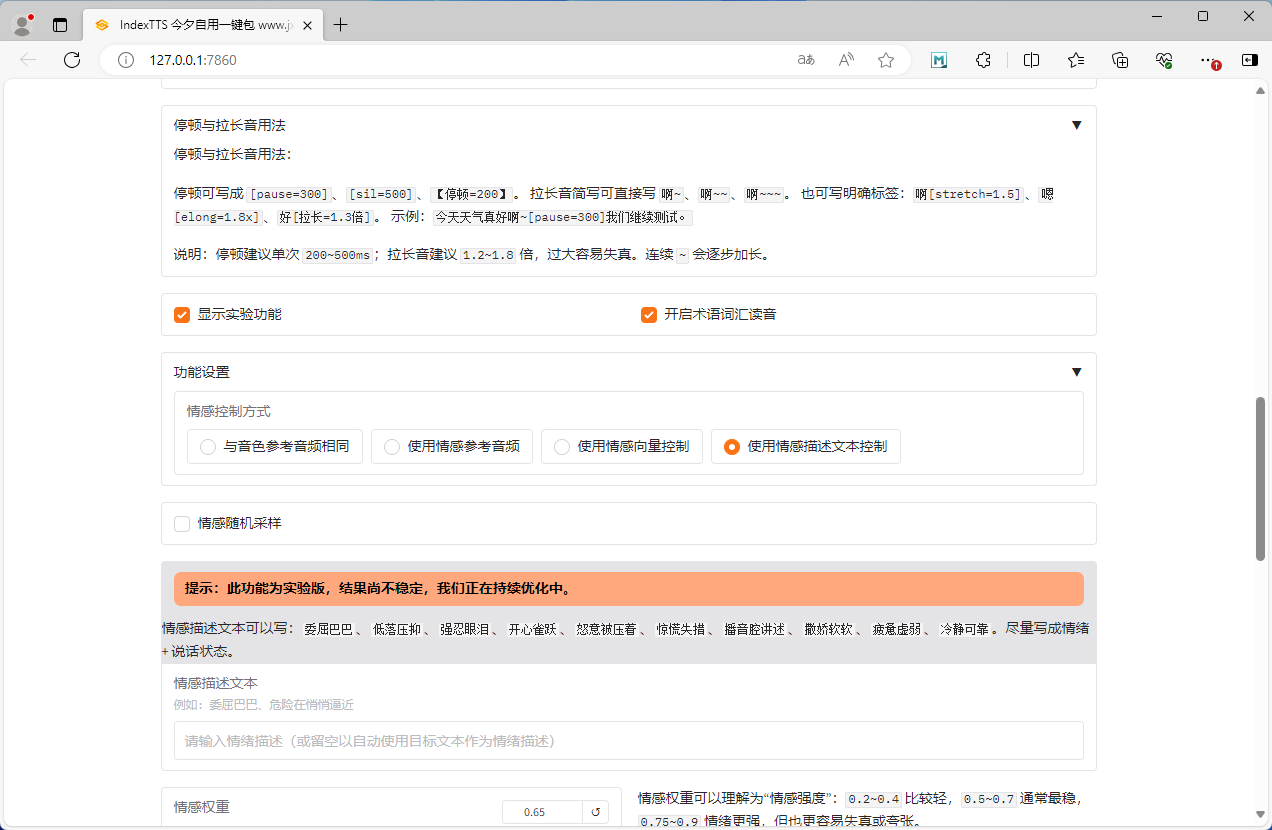Click the Read aloud icon in address bar
The width and height of the screenshot is (1272, 830).
point(846,60)
